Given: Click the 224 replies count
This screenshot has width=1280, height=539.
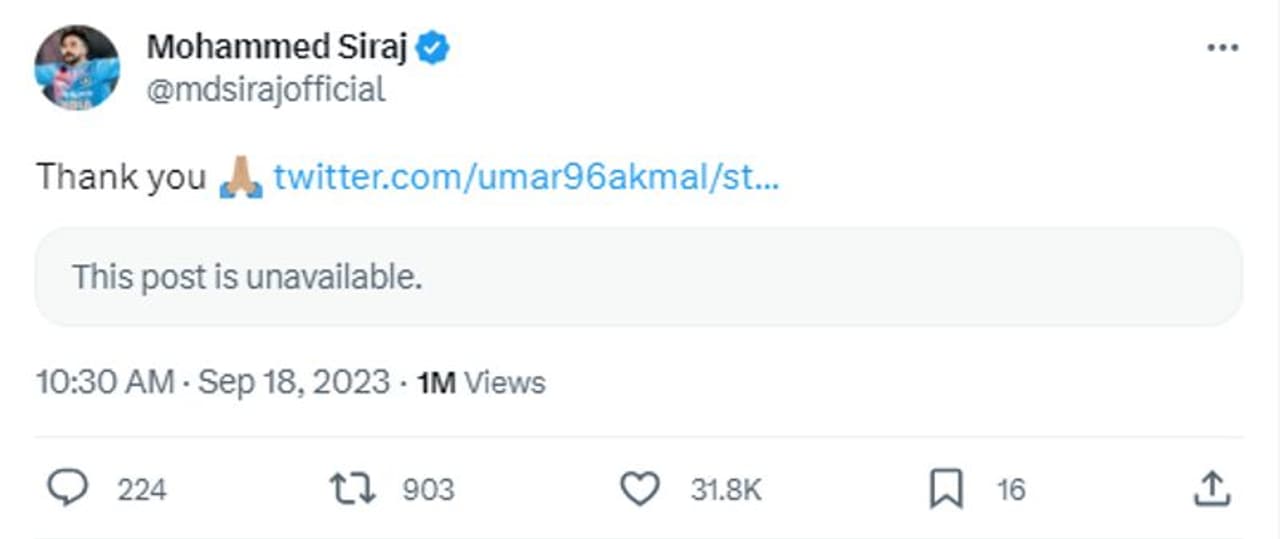Looking at the screenshot, I should (x=142, y=490).
